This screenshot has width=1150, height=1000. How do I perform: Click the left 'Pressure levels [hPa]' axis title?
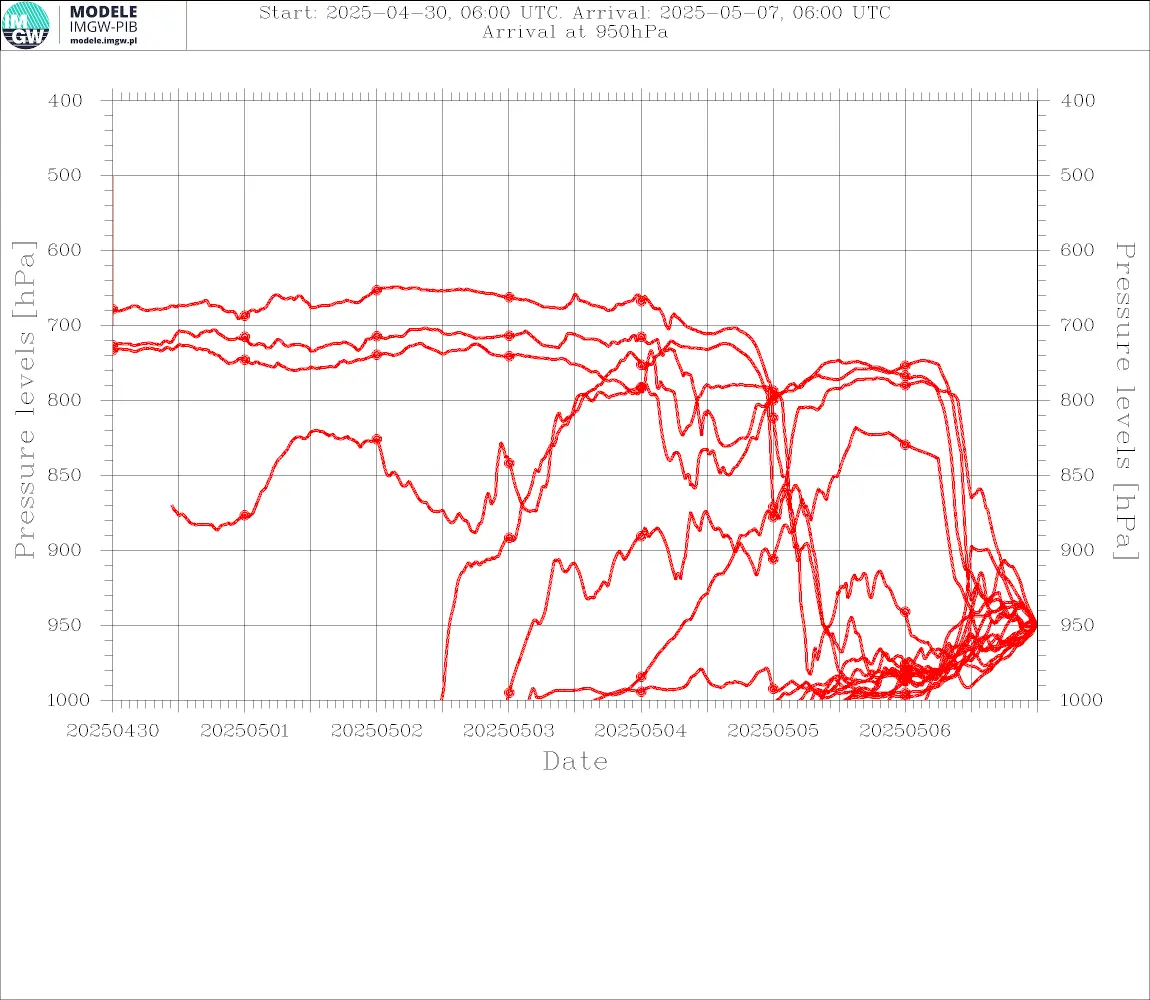(24, 400)
